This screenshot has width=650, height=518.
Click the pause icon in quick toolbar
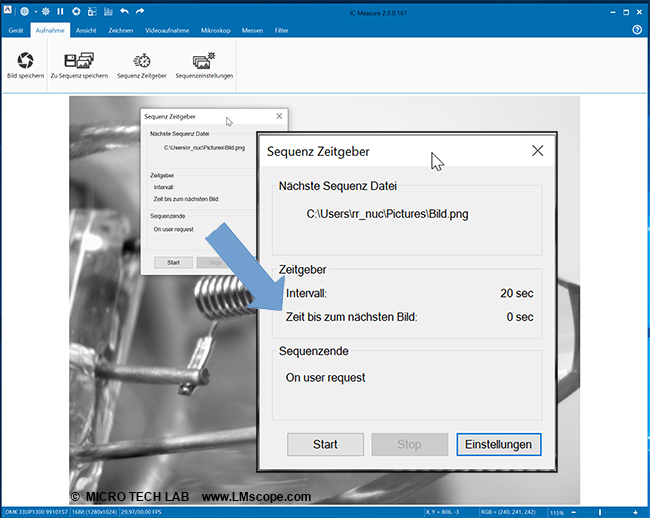click(x=60, y=11)
